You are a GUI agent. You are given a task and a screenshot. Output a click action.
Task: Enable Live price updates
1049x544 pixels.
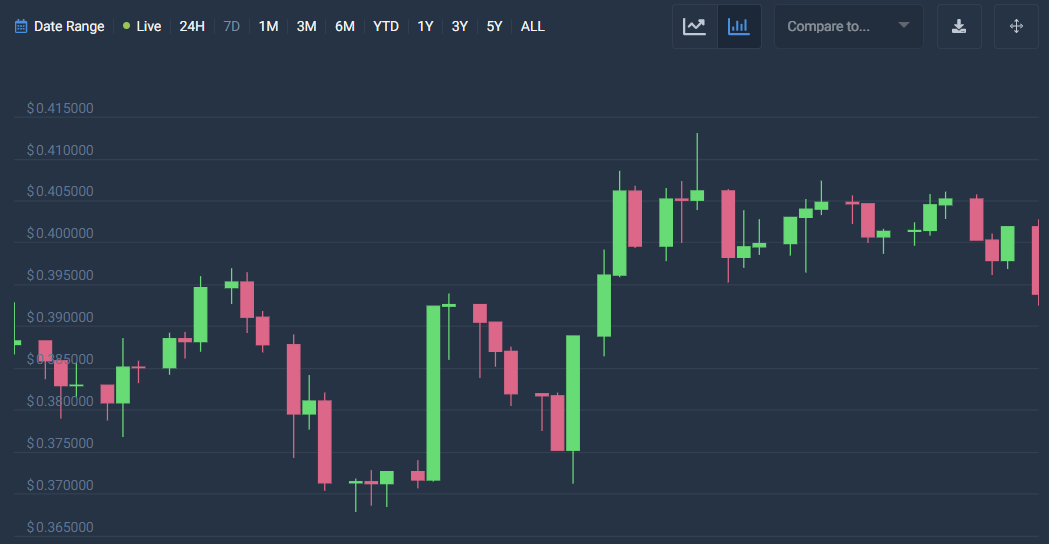point(142,27)
